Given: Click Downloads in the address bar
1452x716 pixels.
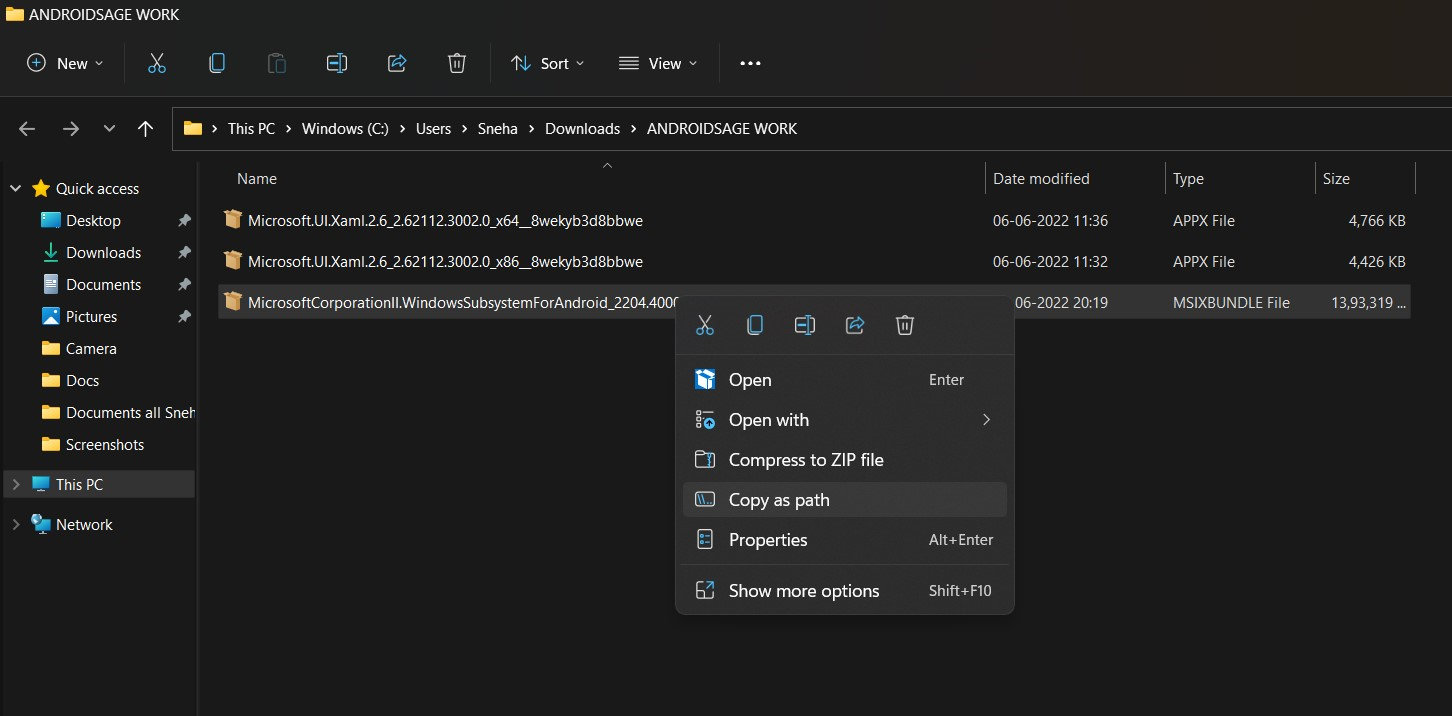Looking at the screenshot, I should click(583, 129).
